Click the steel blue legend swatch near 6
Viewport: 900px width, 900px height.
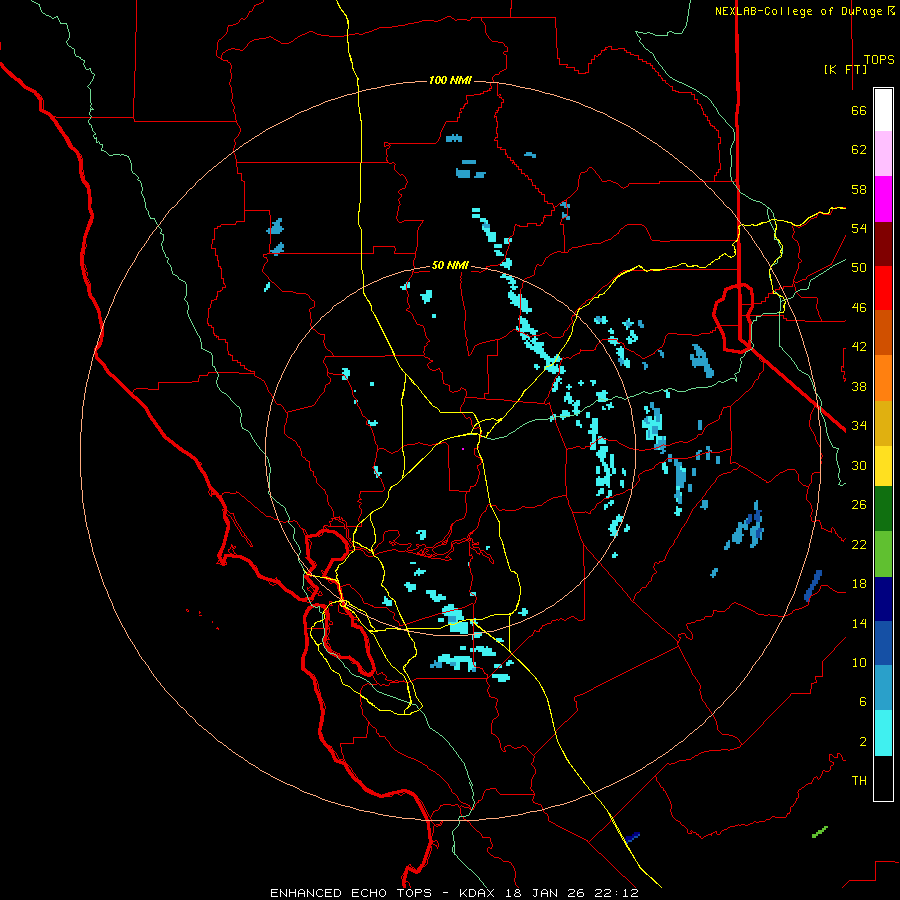click(x=883, y=687)
